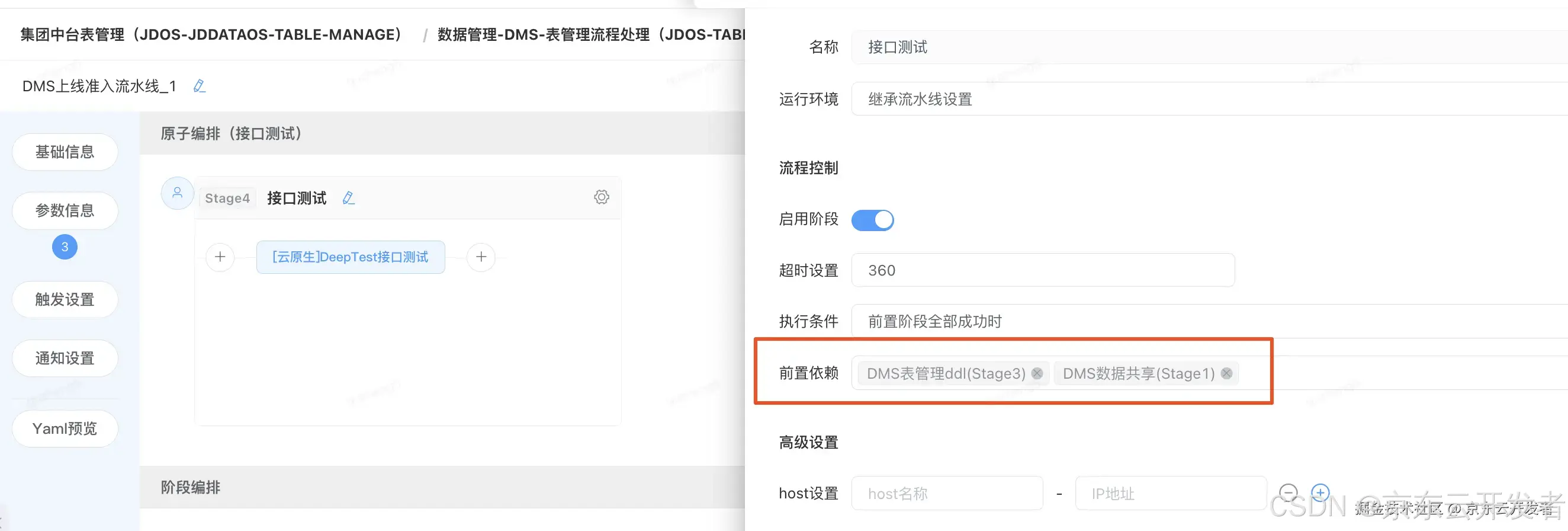
Task: Click the 高级设置 section heading
Action: click(808, 442)
